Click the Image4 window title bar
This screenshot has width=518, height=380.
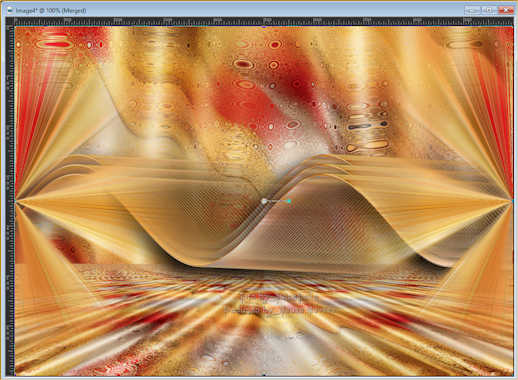(x=233, y=11)
